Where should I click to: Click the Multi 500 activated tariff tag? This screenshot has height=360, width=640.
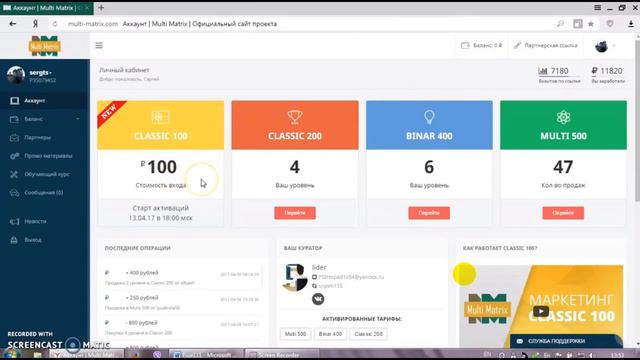(295, 334)
